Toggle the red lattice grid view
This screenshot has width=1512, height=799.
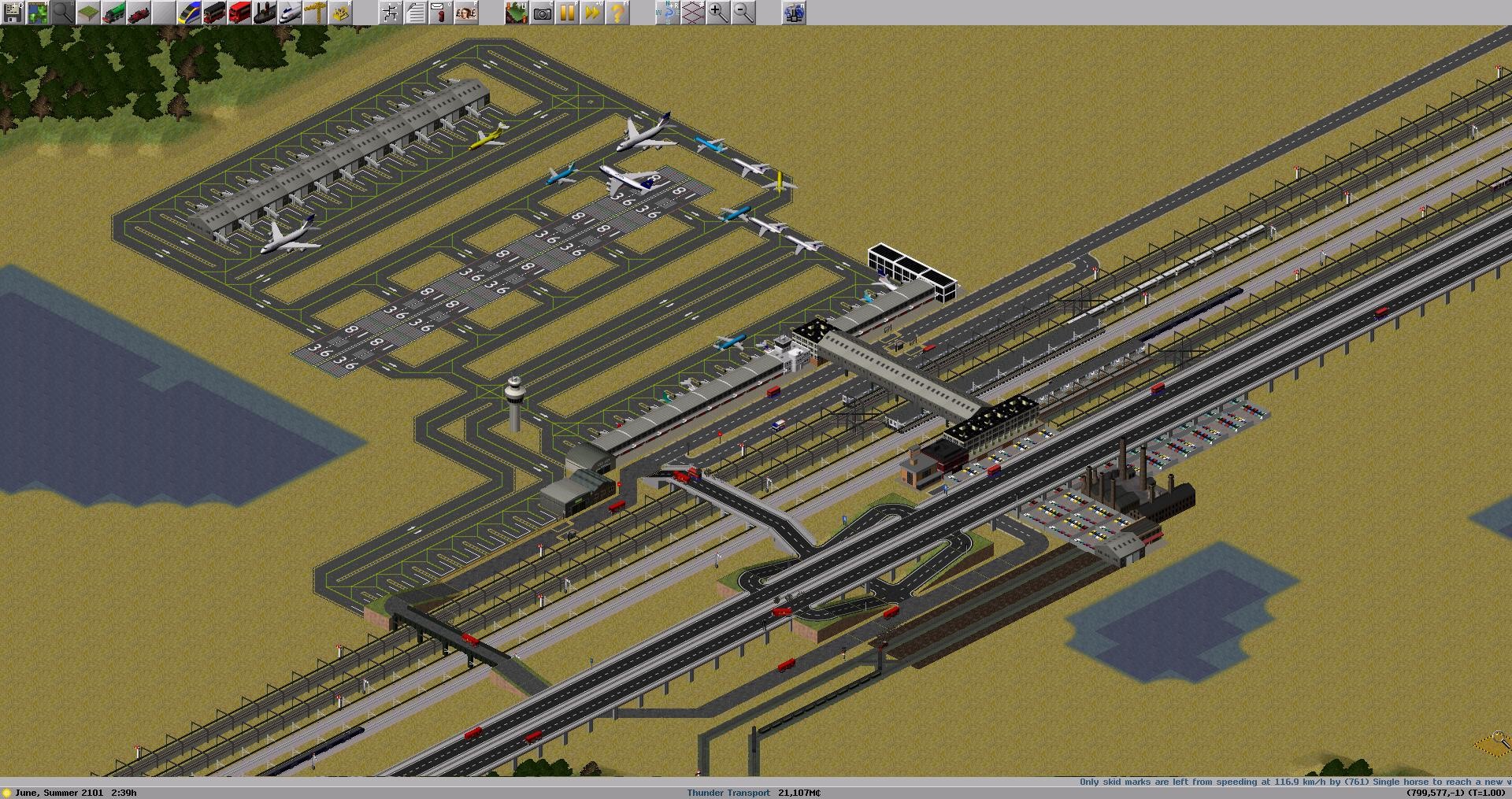coord(694,12)
